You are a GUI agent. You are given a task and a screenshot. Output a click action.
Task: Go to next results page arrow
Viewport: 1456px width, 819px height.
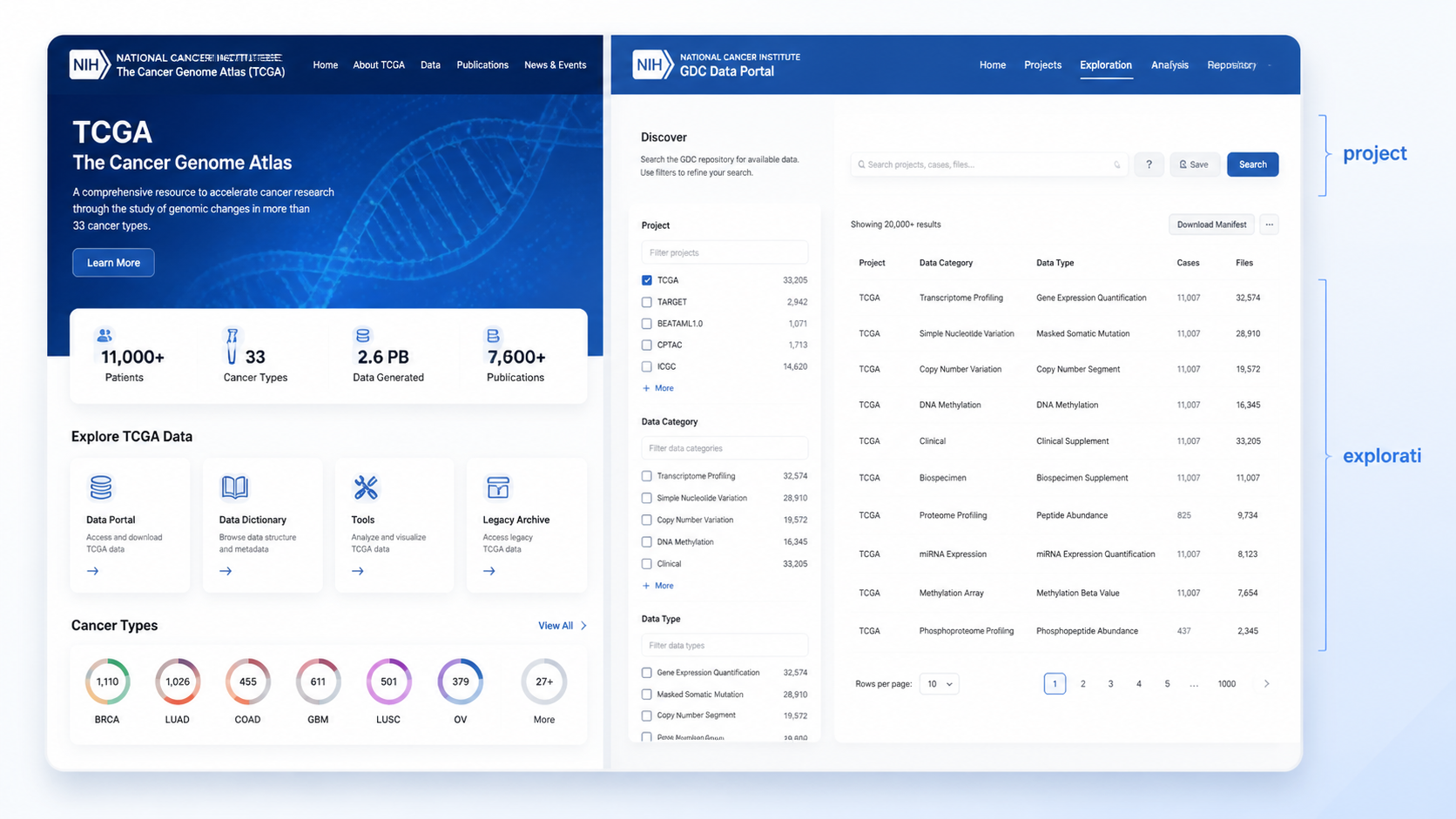click(1266, 684)
